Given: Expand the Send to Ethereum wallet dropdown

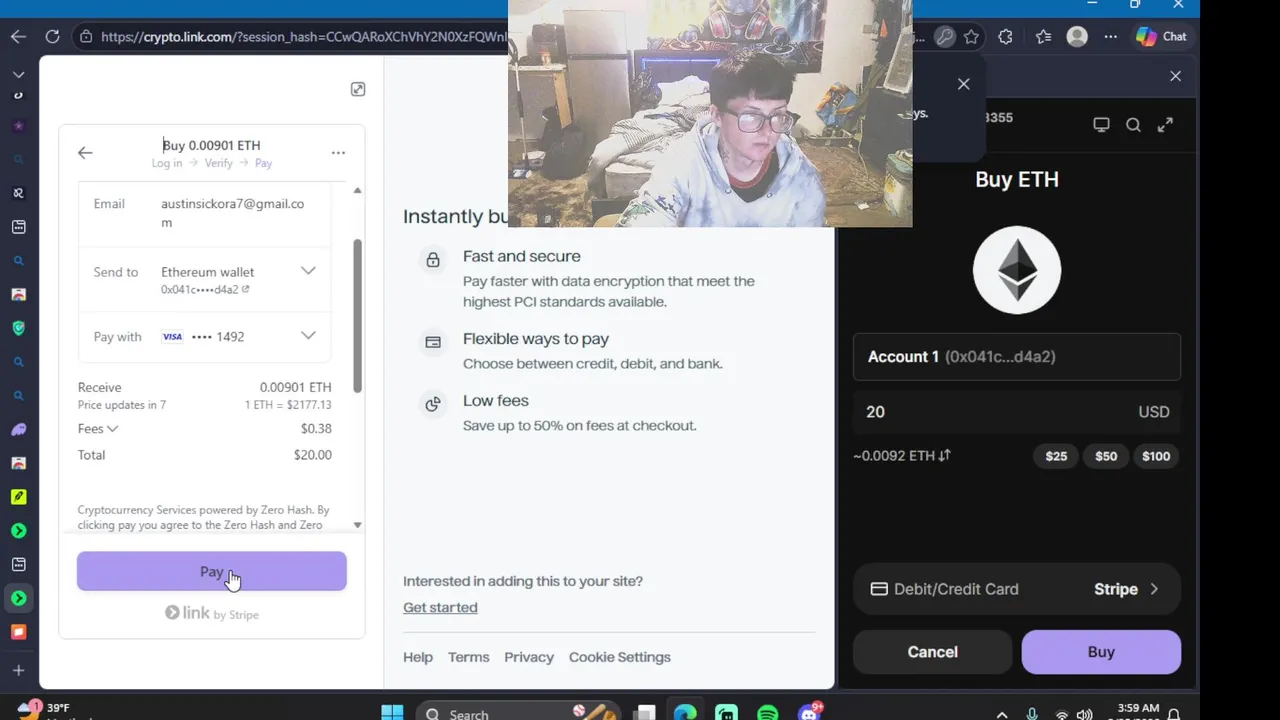Looking at the screenshot, I should (308, 271).
